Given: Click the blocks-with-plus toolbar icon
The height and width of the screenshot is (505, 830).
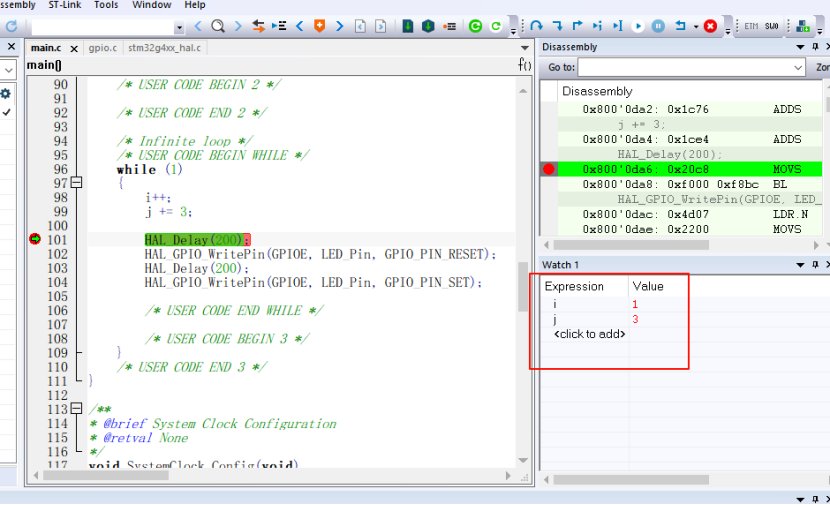Looking at the screenshot, I should [x=803, y=26].
